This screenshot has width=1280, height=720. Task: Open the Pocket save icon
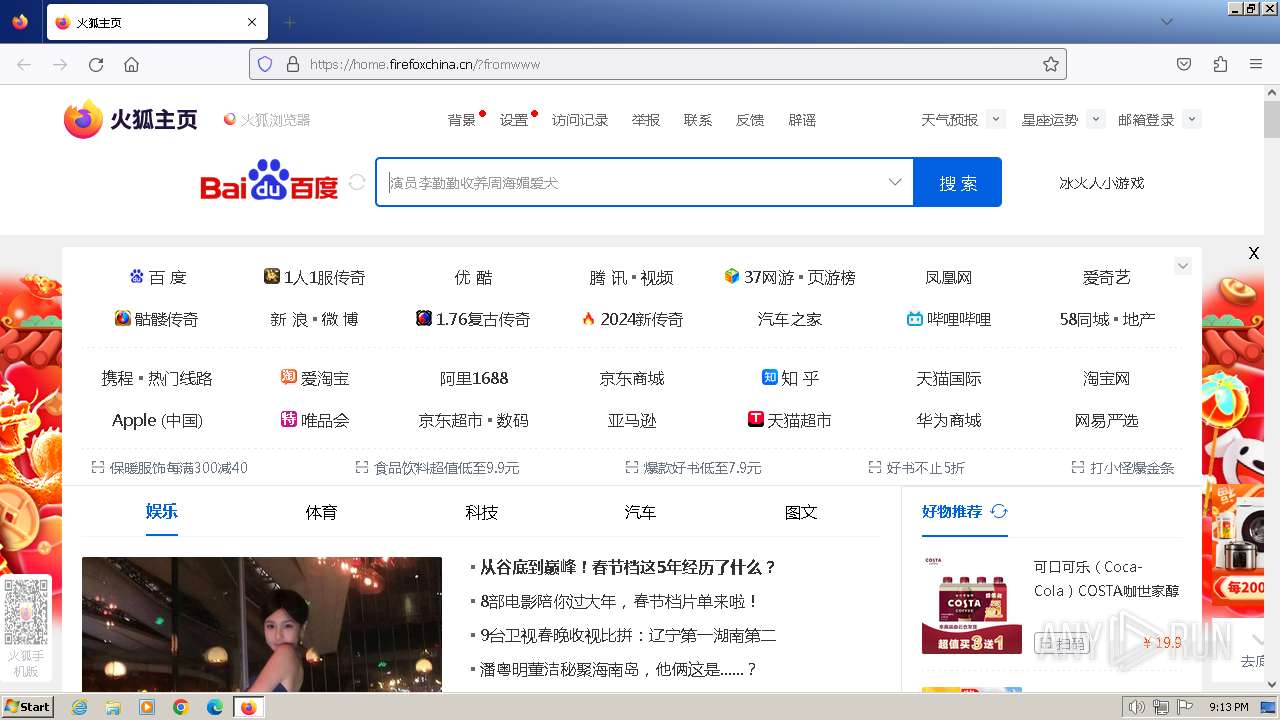click(1184, 64)
